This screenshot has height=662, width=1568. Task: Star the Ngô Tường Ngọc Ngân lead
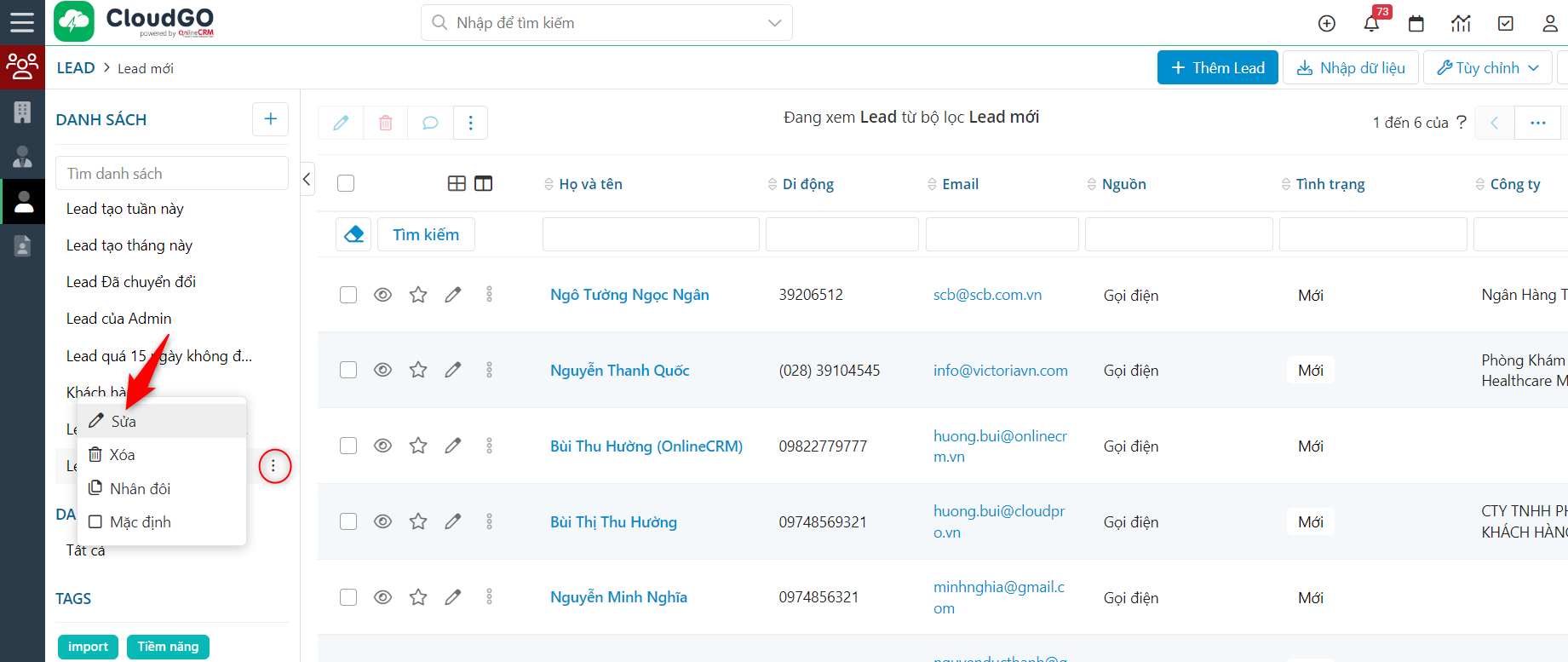click(418, 295)
